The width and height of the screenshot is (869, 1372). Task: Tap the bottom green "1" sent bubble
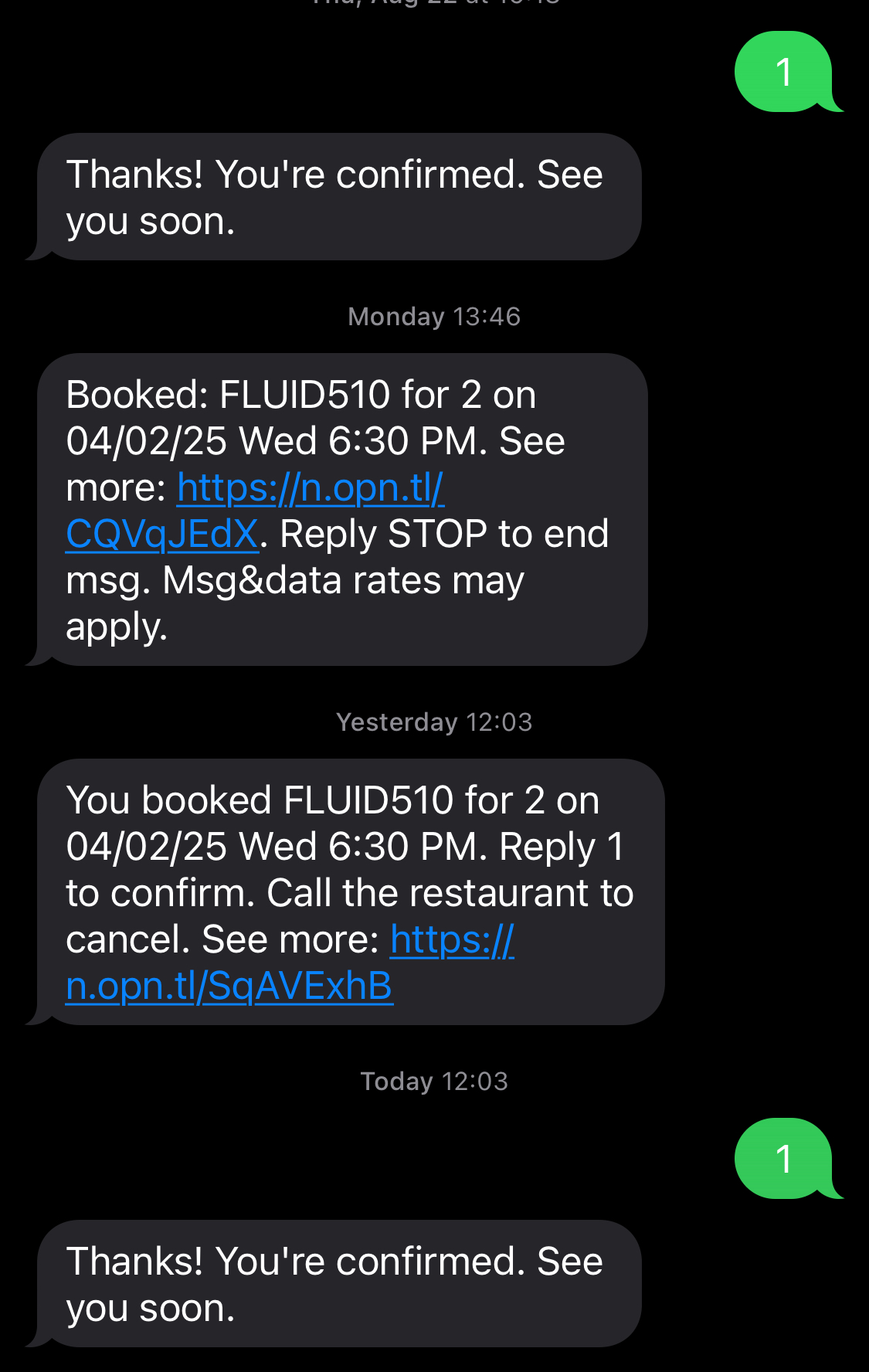[783, 1159]
